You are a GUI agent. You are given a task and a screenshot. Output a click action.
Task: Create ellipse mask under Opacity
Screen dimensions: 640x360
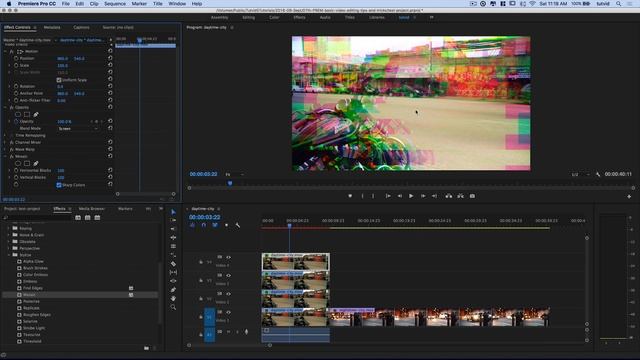[18, 114]
